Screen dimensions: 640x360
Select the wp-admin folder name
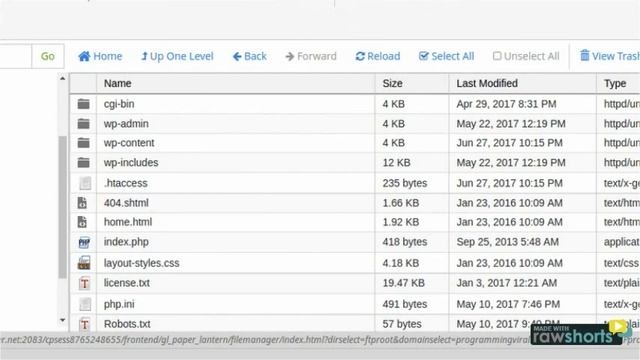click(x=126, y=124)
